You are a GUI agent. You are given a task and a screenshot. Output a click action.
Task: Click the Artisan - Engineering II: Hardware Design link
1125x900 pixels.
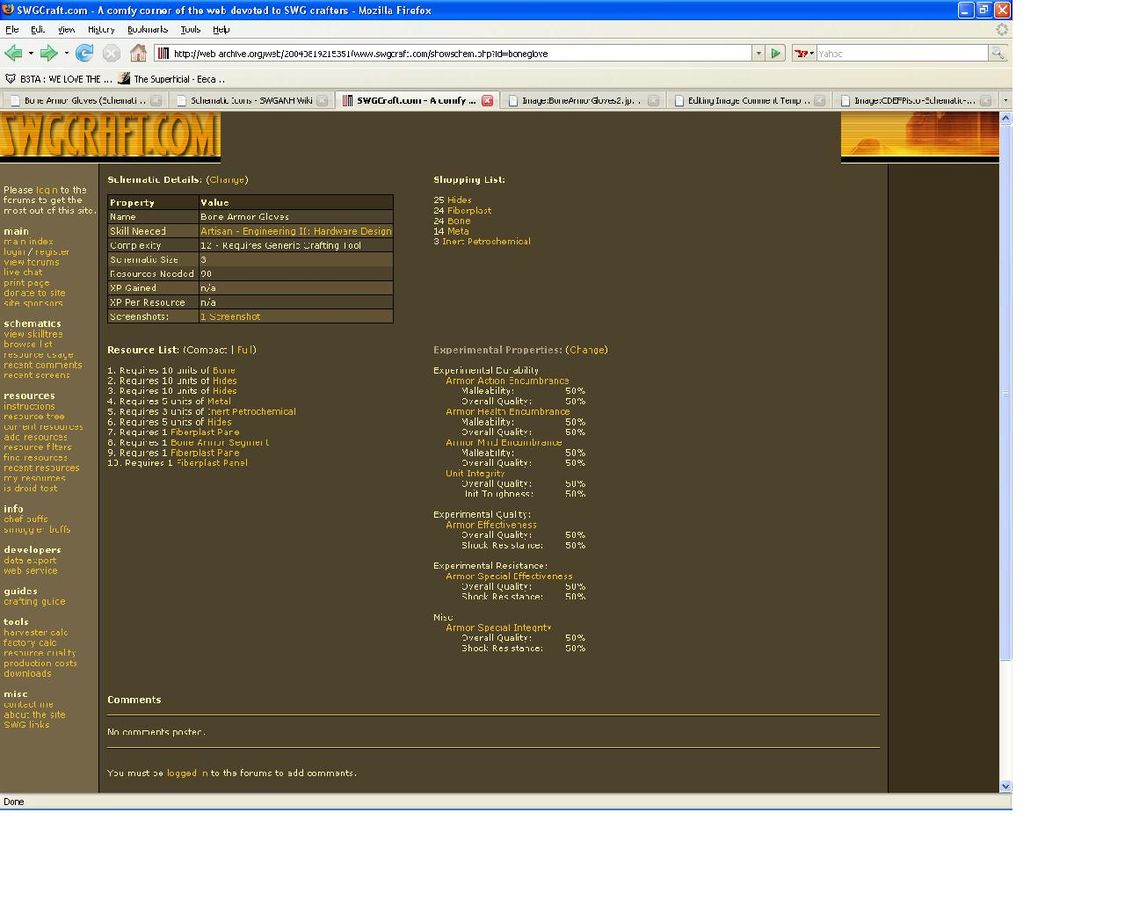(295, 231)
